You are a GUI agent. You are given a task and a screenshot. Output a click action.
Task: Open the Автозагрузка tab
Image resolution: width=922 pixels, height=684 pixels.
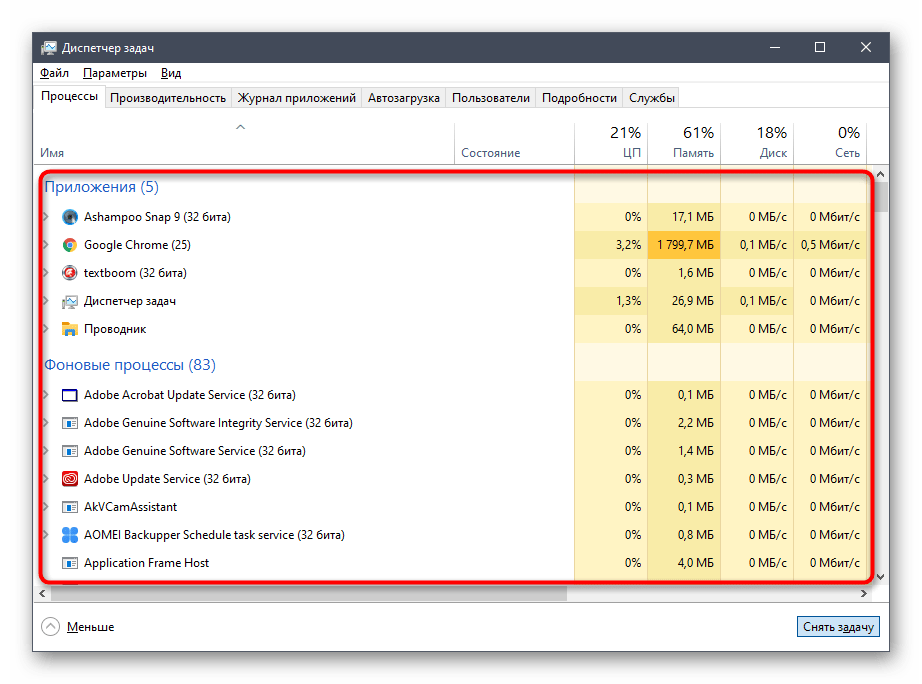(403, 98)
